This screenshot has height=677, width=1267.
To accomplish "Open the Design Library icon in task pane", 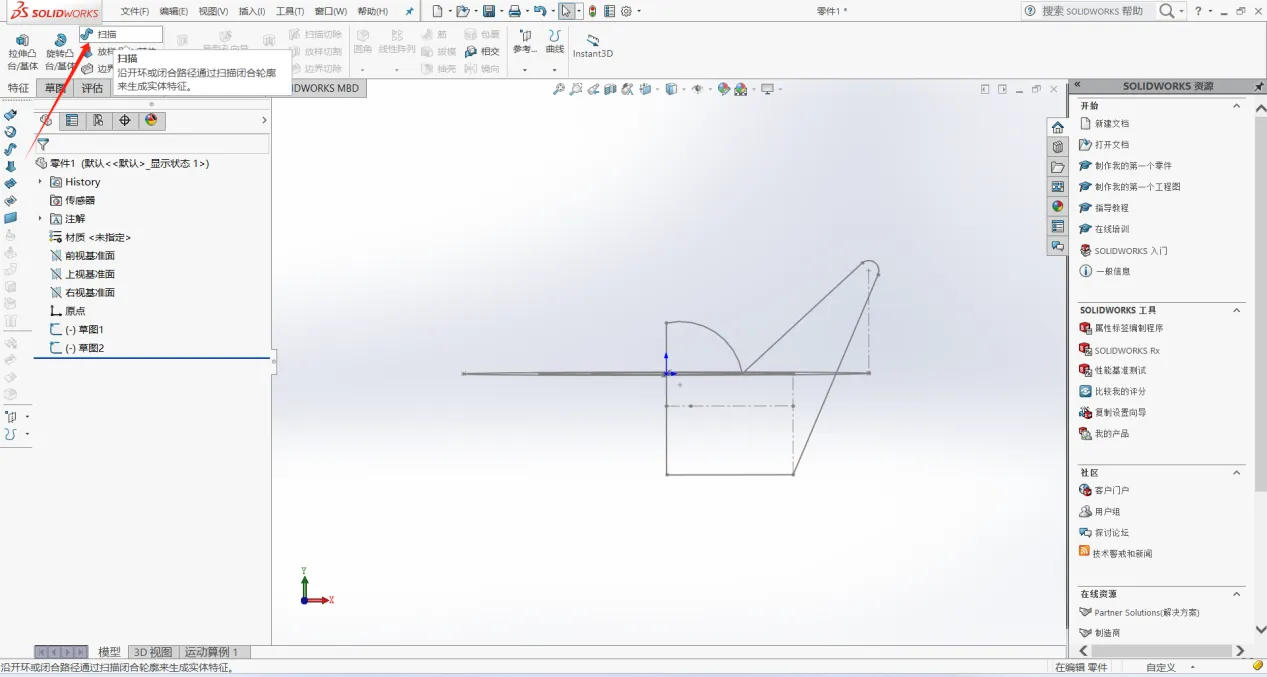I will [x=1057, y=147].
